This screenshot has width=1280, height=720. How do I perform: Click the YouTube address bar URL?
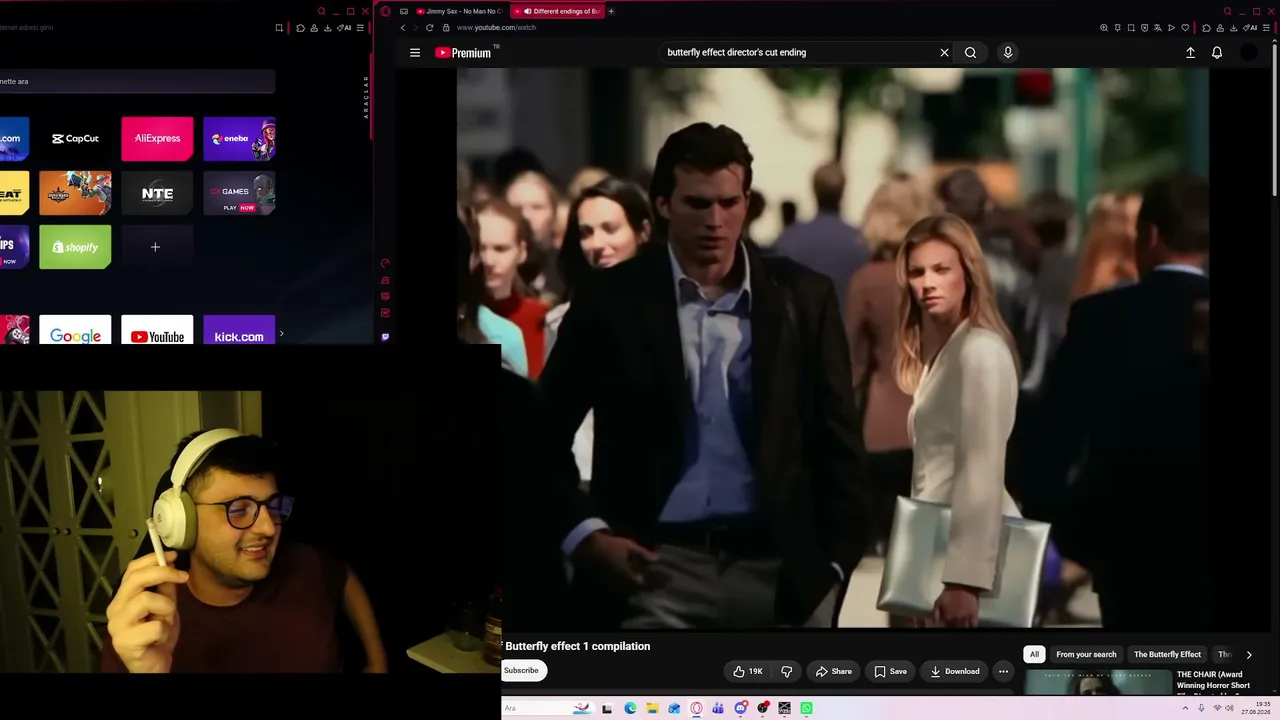497,28
